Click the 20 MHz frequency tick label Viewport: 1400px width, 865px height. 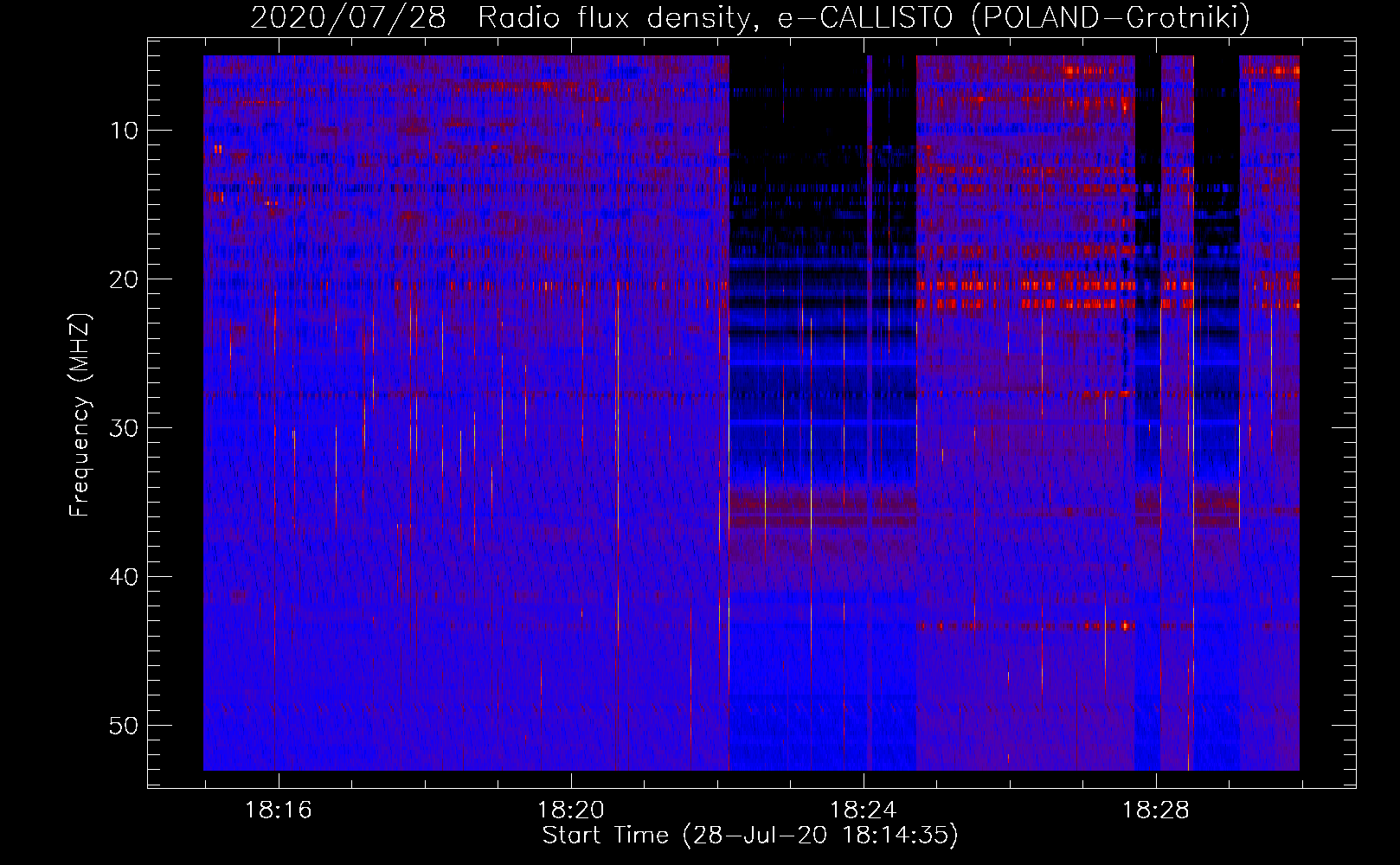(124, 279)
